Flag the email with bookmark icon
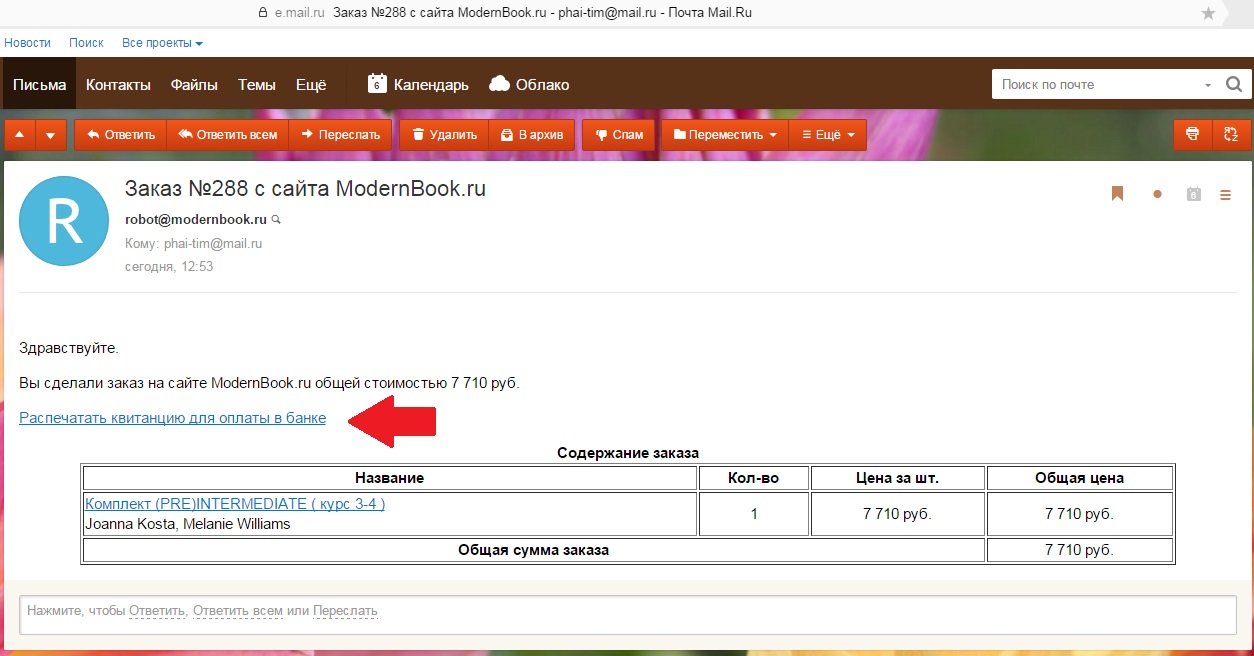Image resolution: width=1254 pixels, height=656 pixels. [1118, 194]
